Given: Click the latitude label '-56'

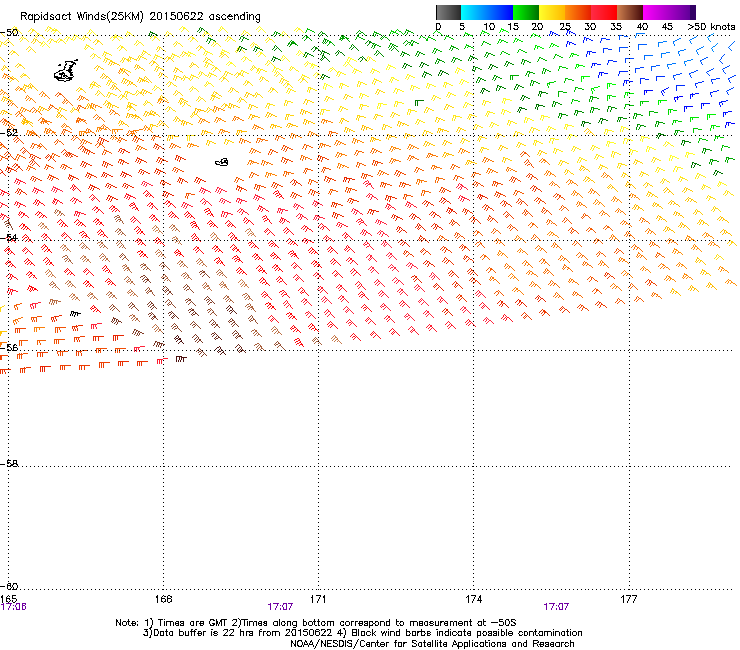Looking at the screenshot, I should tap(9, 347).
